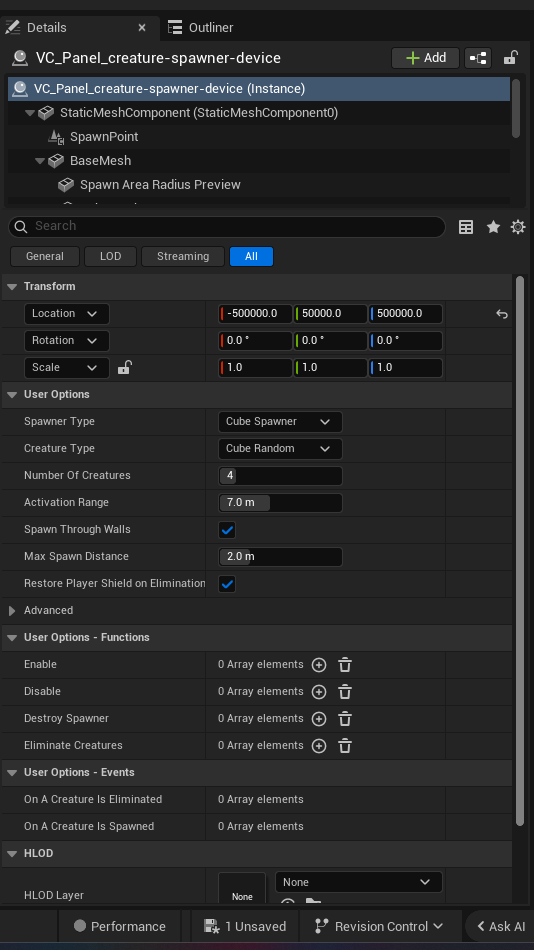Open the Scale type dropdown
This screenshot has width=534, height=950.
(67, 368)
